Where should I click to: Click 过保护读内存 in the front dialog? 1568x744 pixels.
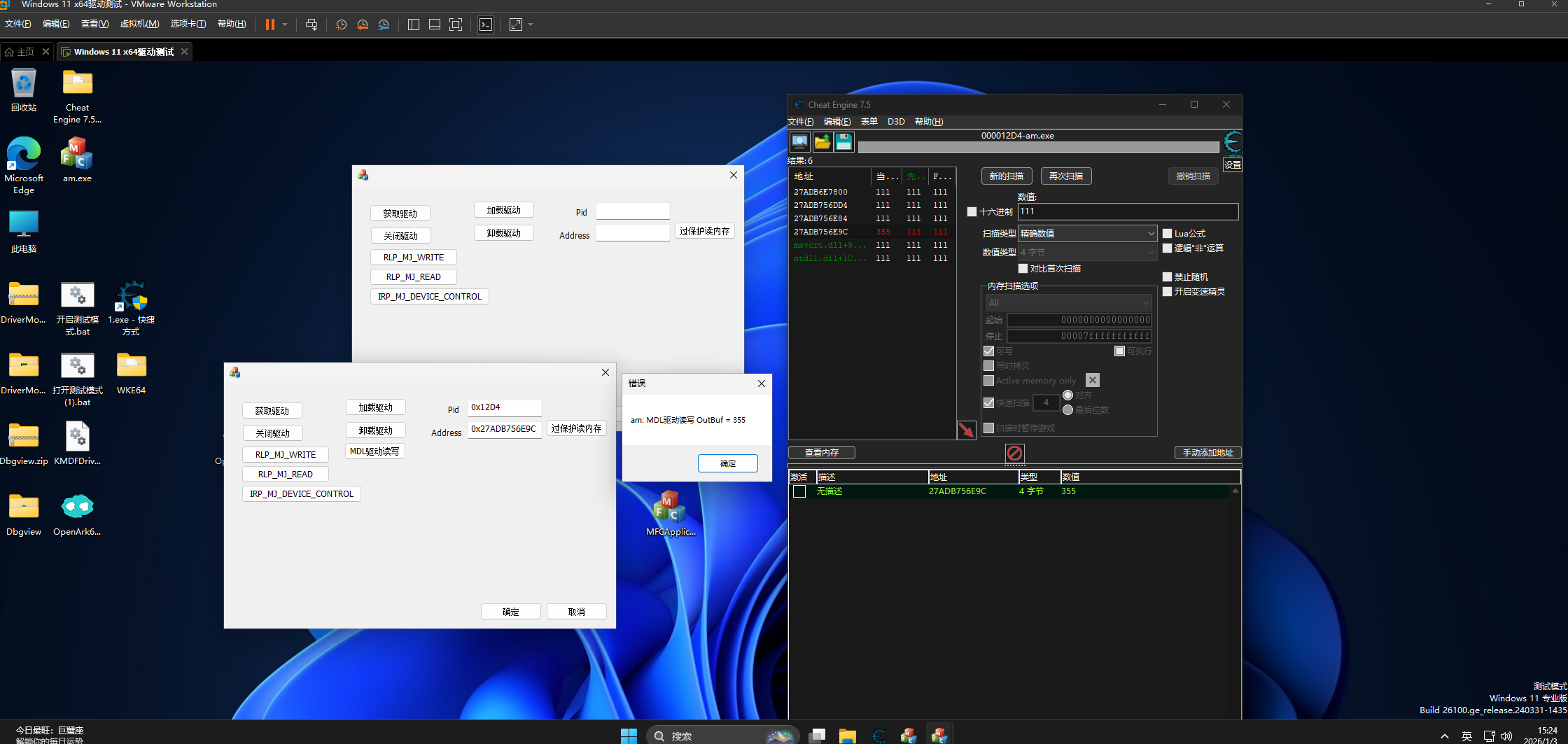(576, 428)
